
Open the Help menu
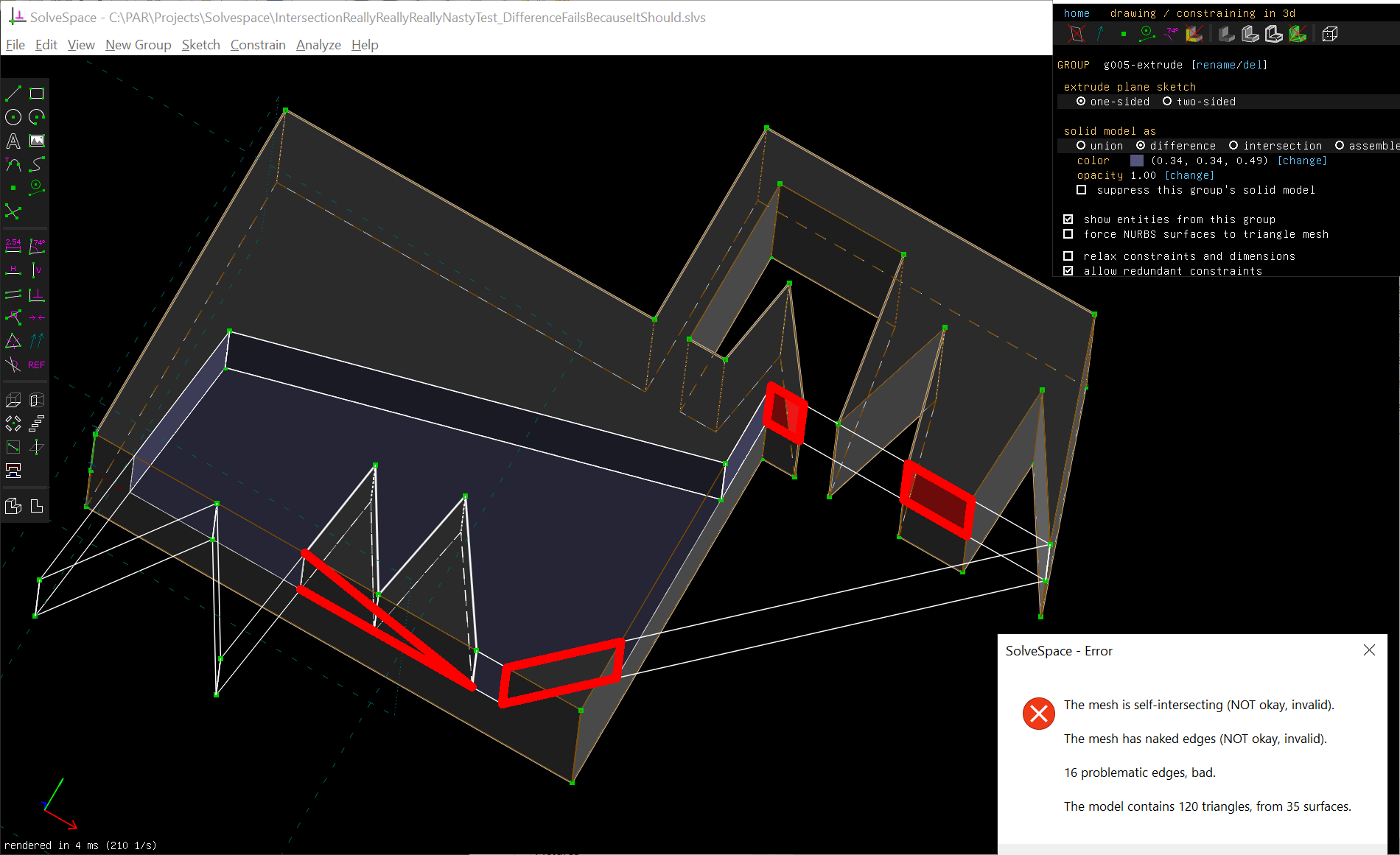(x=365, y=45)
